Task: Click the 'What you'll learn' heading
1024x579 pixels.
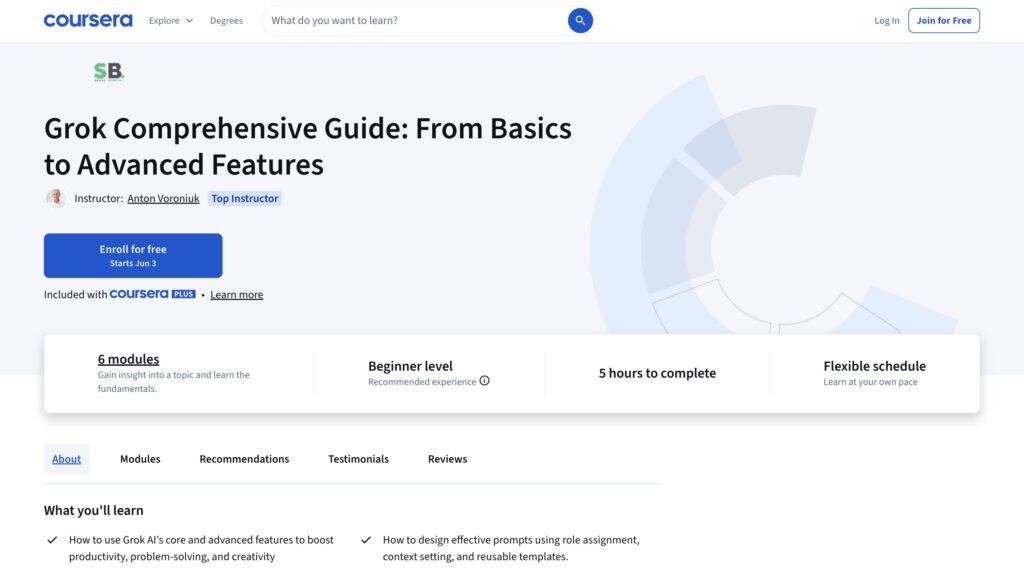Action: coord(93,510)
